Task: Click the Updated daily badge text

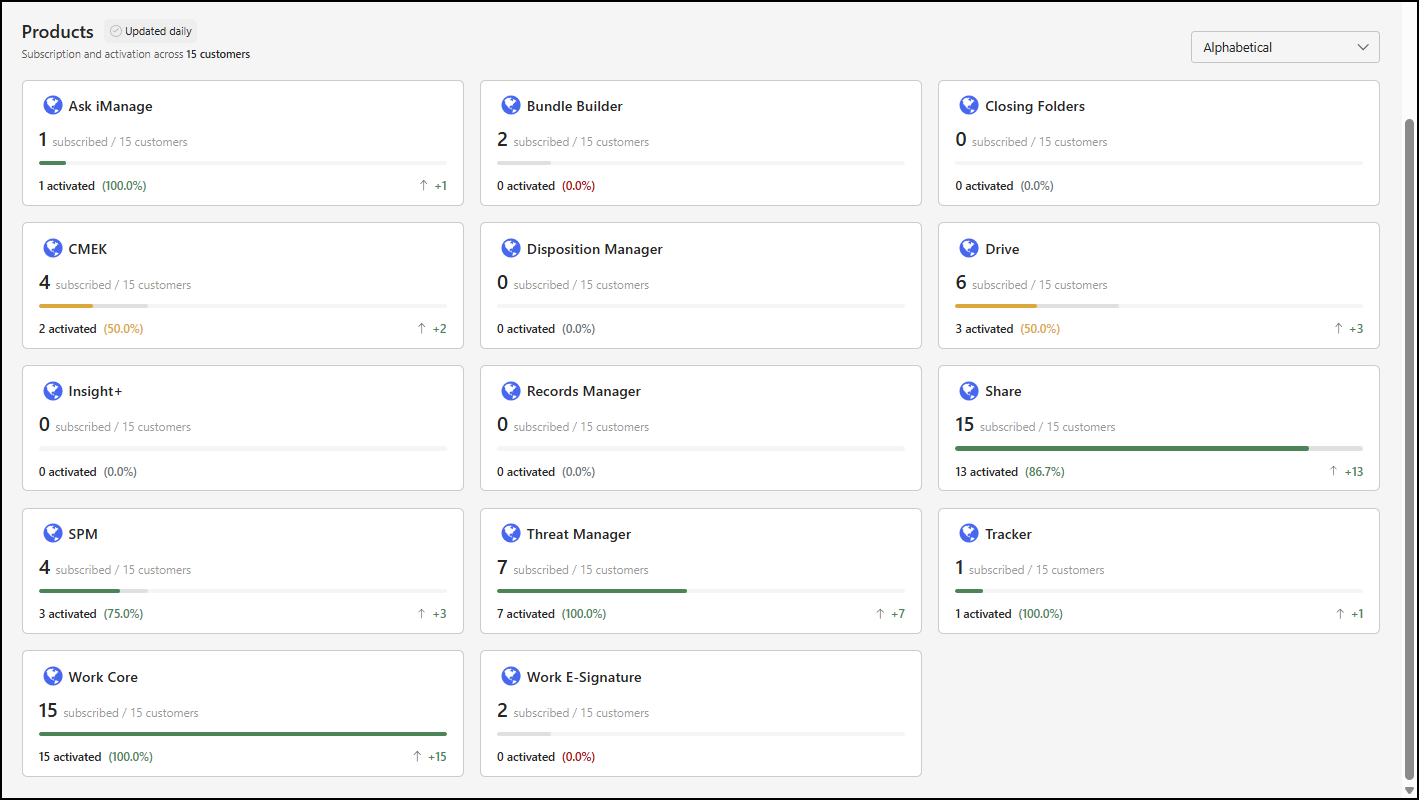Action: pos(158,31)
